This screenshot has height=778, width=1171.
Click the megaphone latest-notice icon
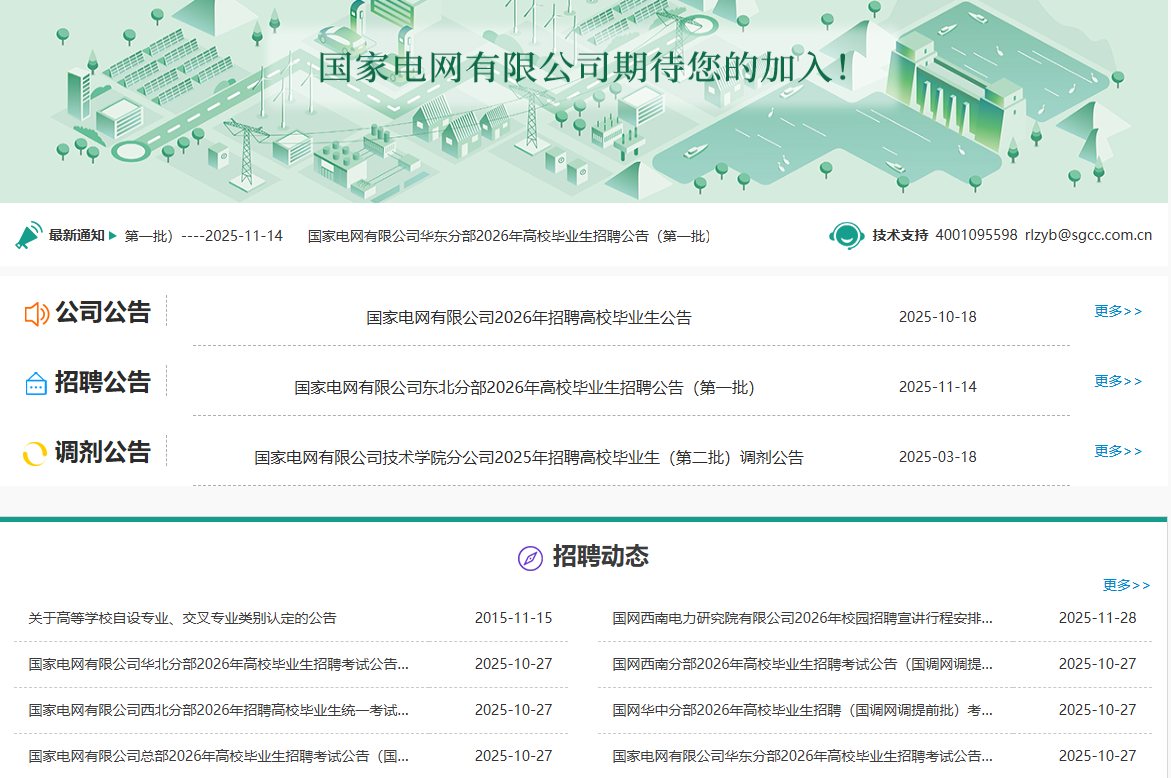tap(28, 235)
